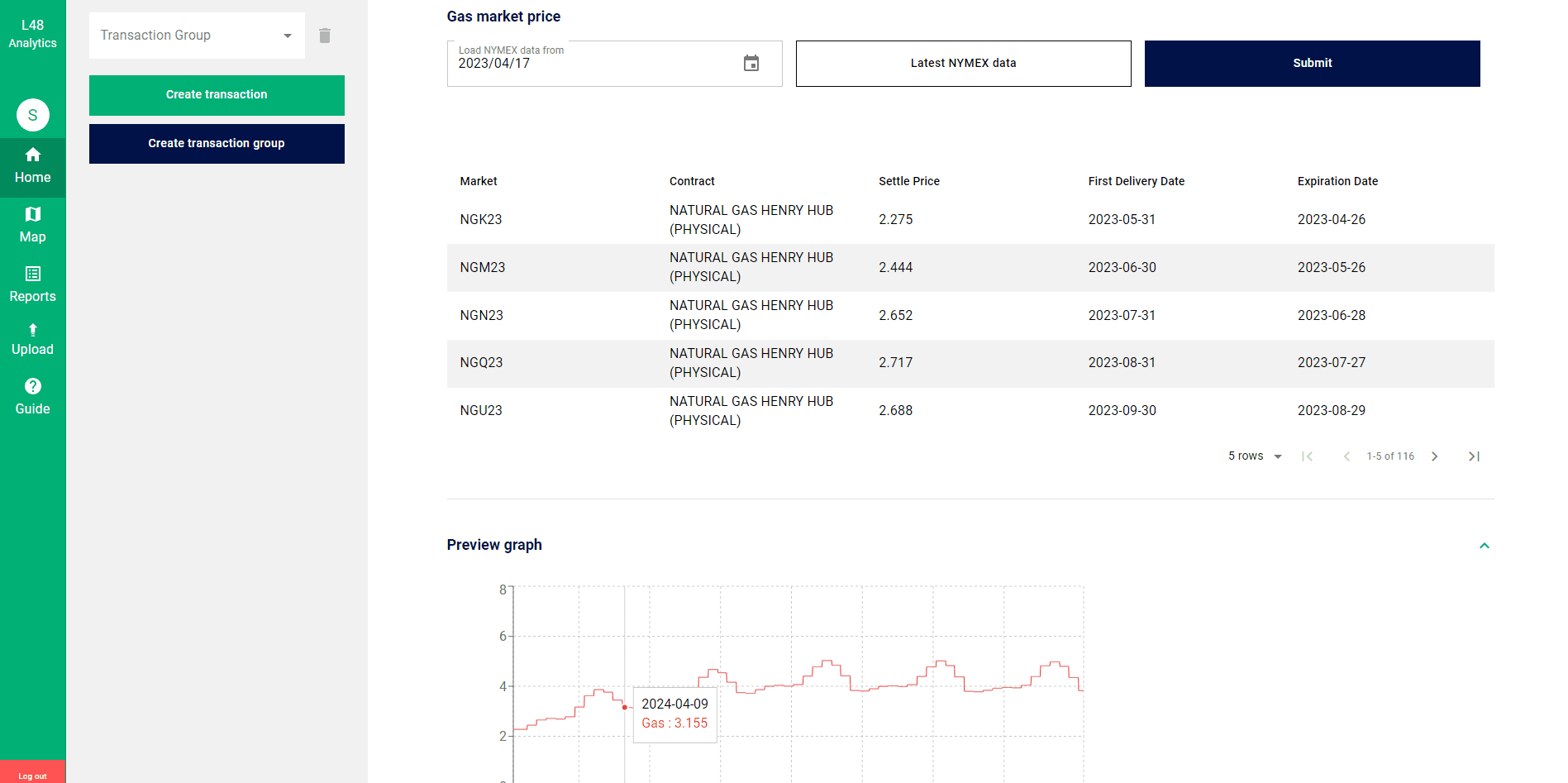The width and height of the screenshot is (1568, 783).
Task: Click settle price 2.444
Action: pyautogui.click(x=896, y=268)
